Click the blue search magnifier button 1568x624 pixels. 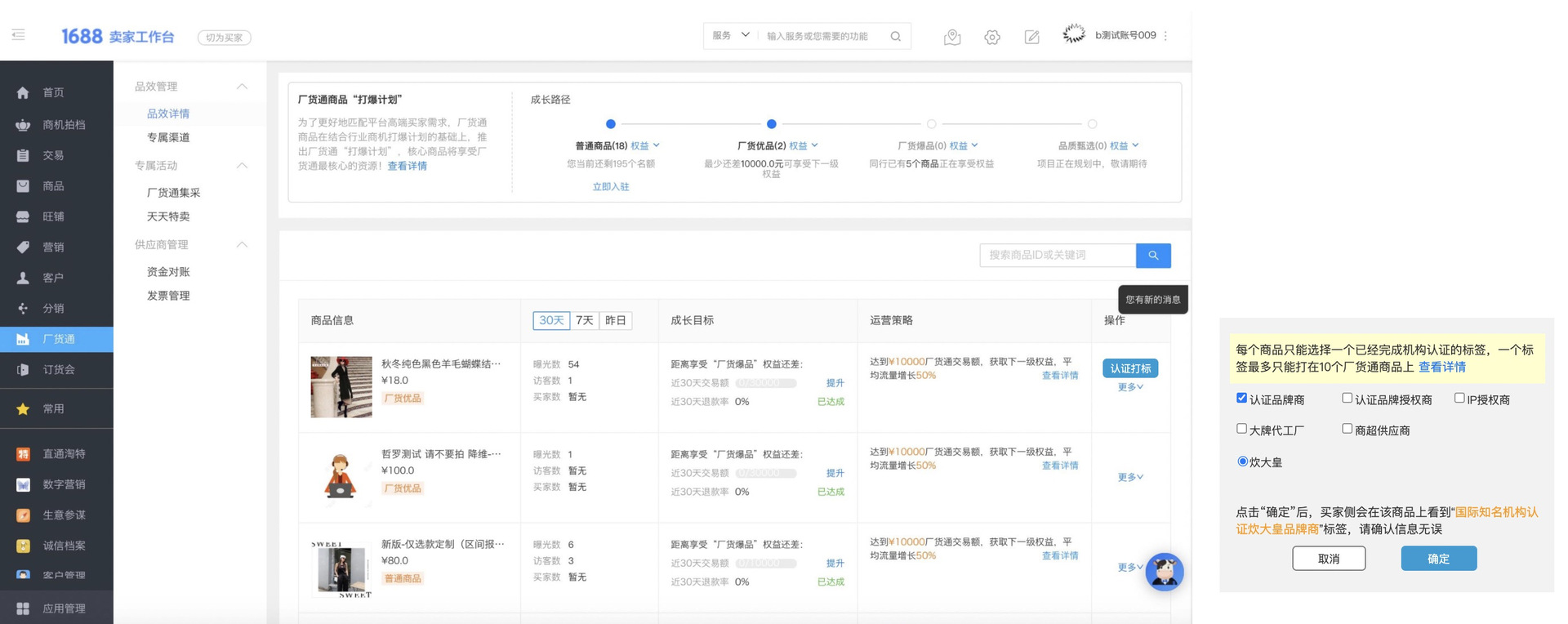coord(1153,256)
